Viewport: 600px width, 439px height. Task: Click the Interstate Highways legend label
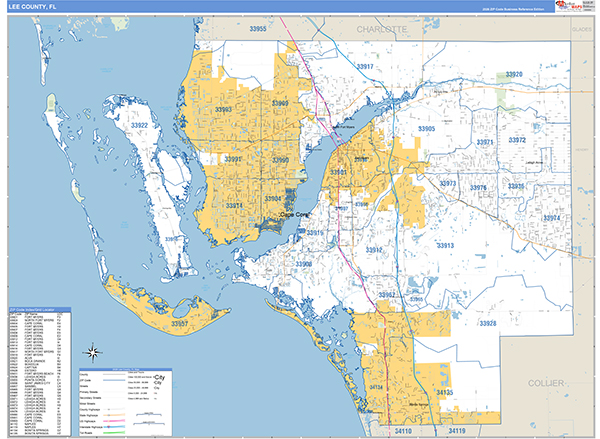point(91,427)
